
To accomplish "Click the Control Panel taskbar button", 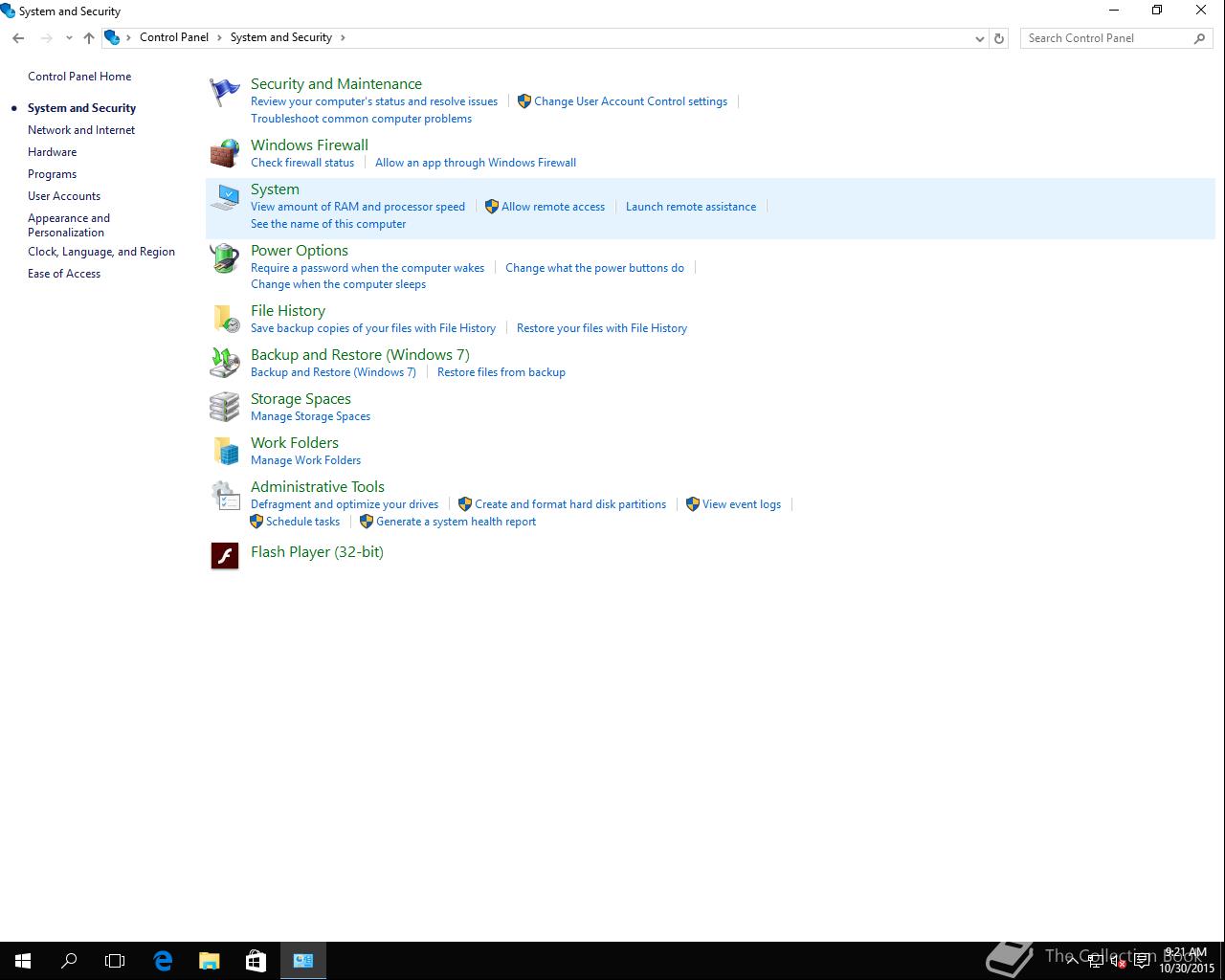I will click(x=303, y=961).
